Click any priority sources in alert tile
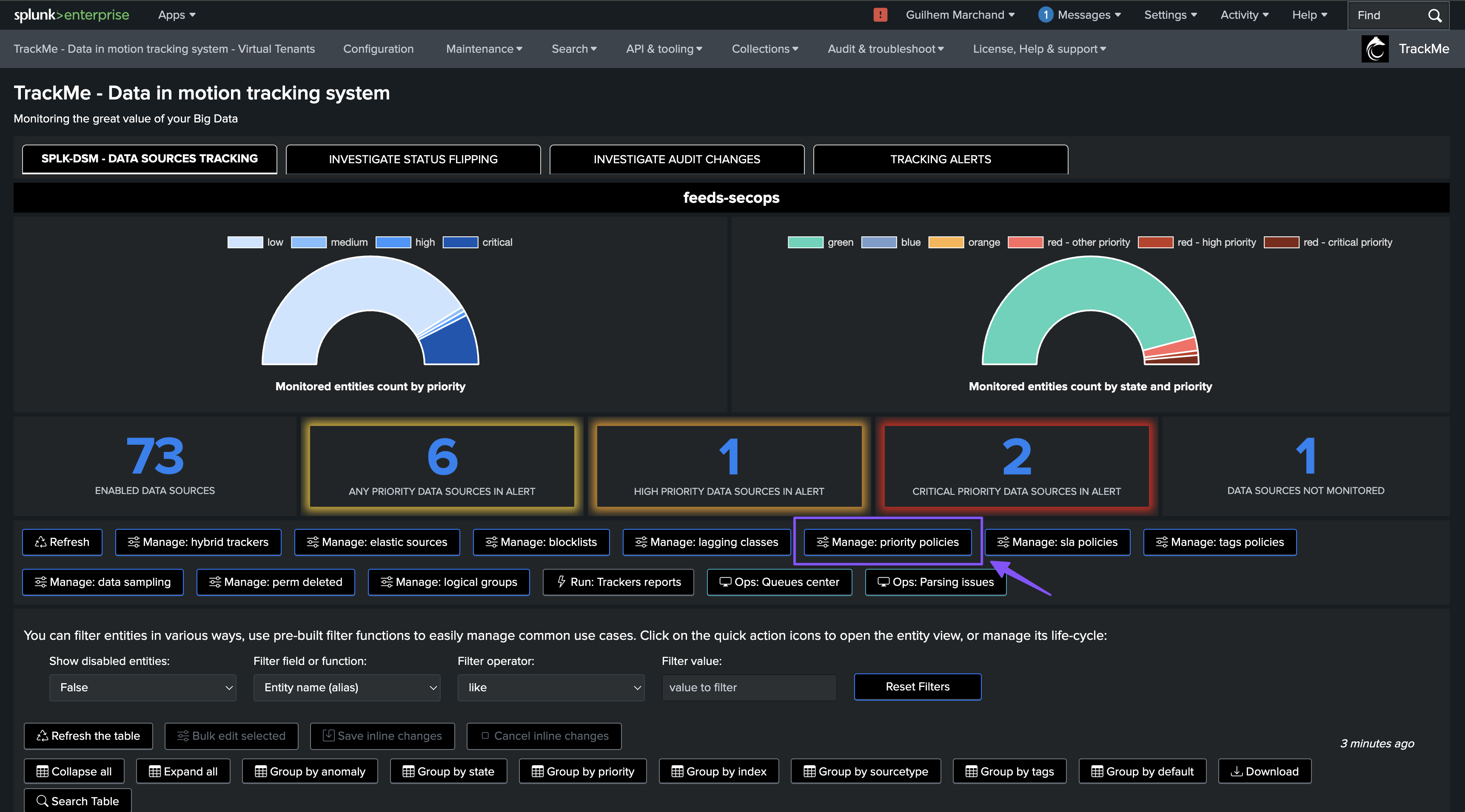 click(442, 466)
